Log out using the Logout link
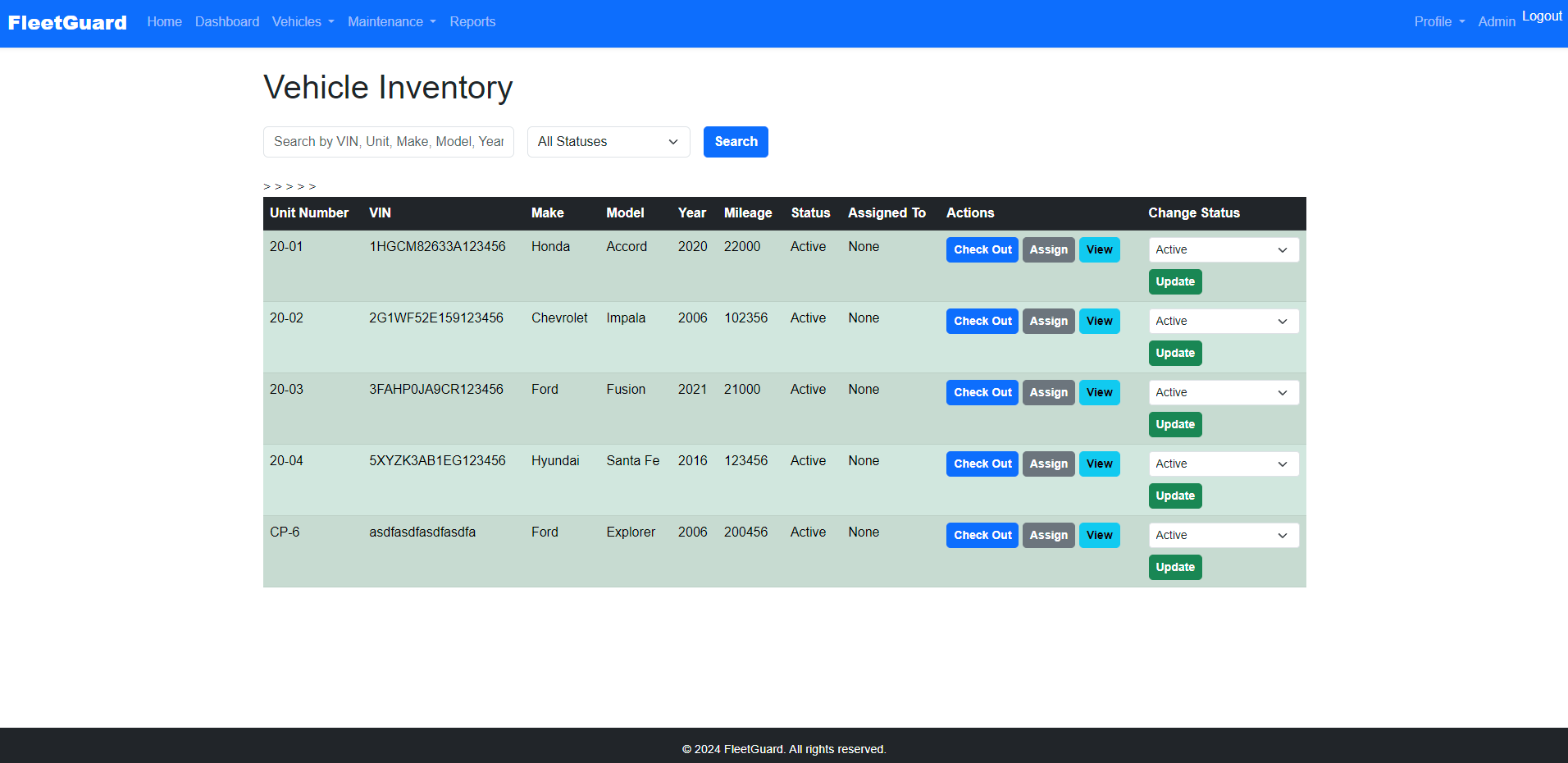 [1542, 16]
